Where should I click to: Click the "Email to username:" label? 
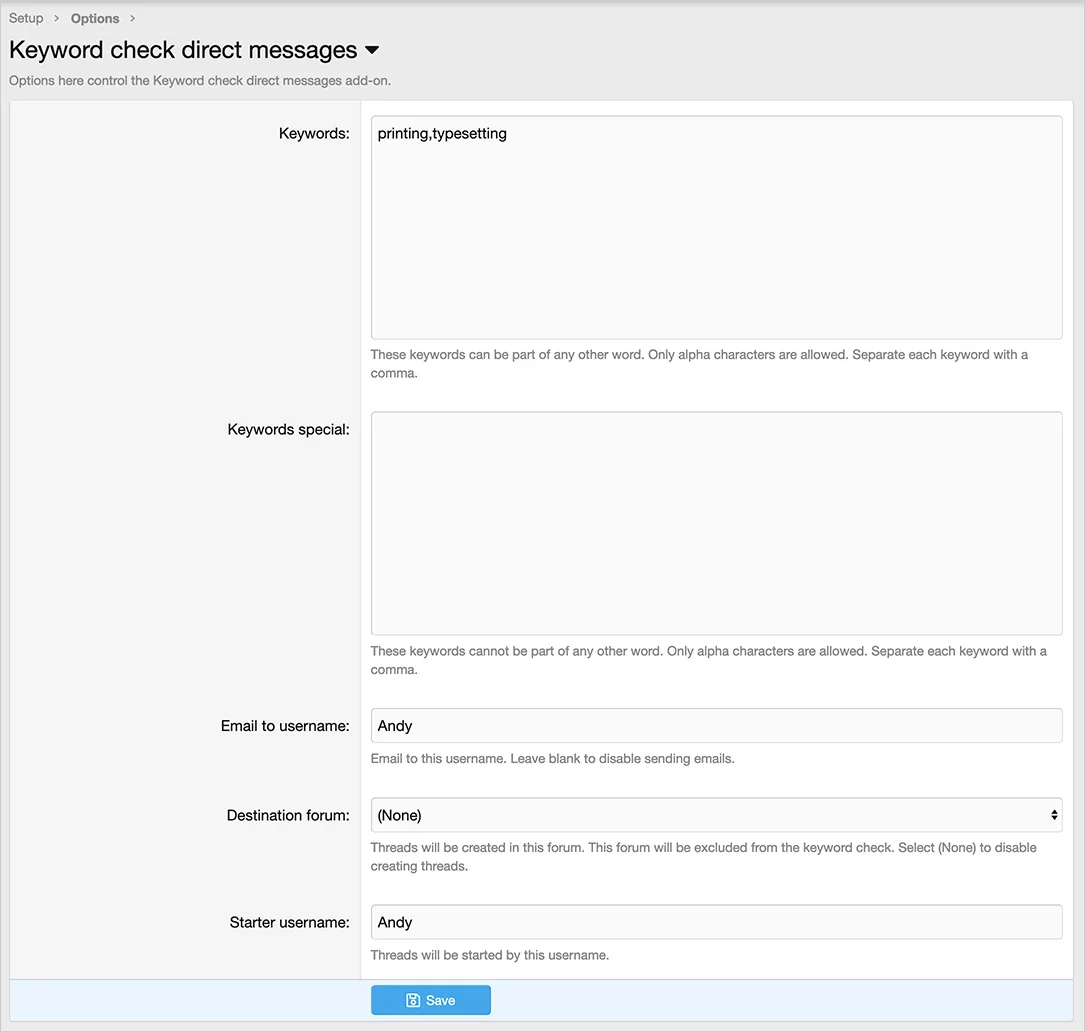tap(285, 726)
